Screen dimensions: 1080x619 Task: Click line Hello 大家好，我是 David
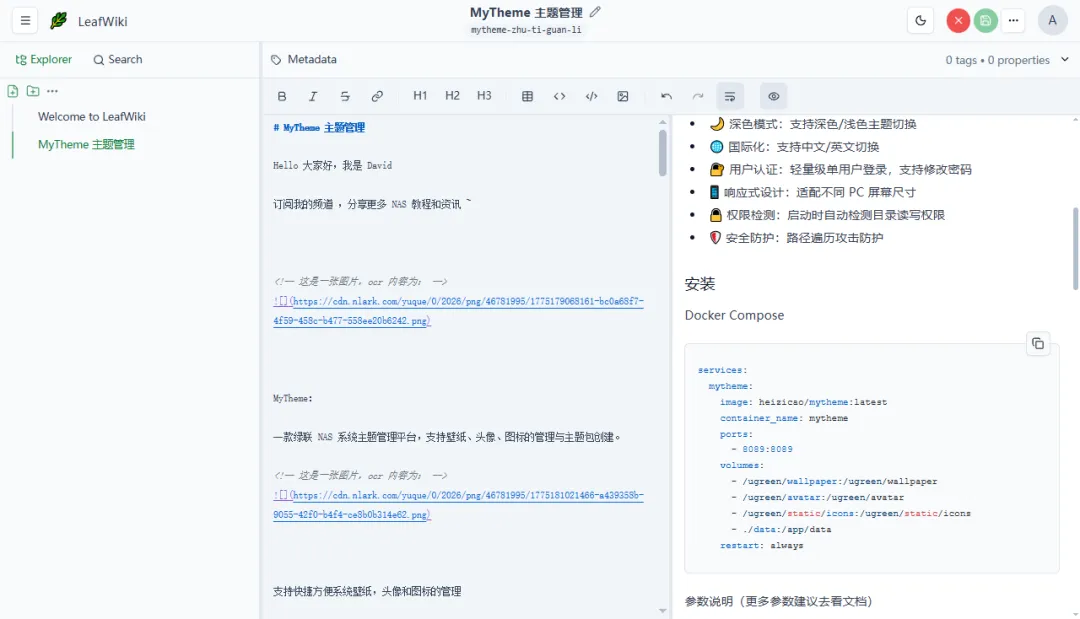(x=333, y=165)
